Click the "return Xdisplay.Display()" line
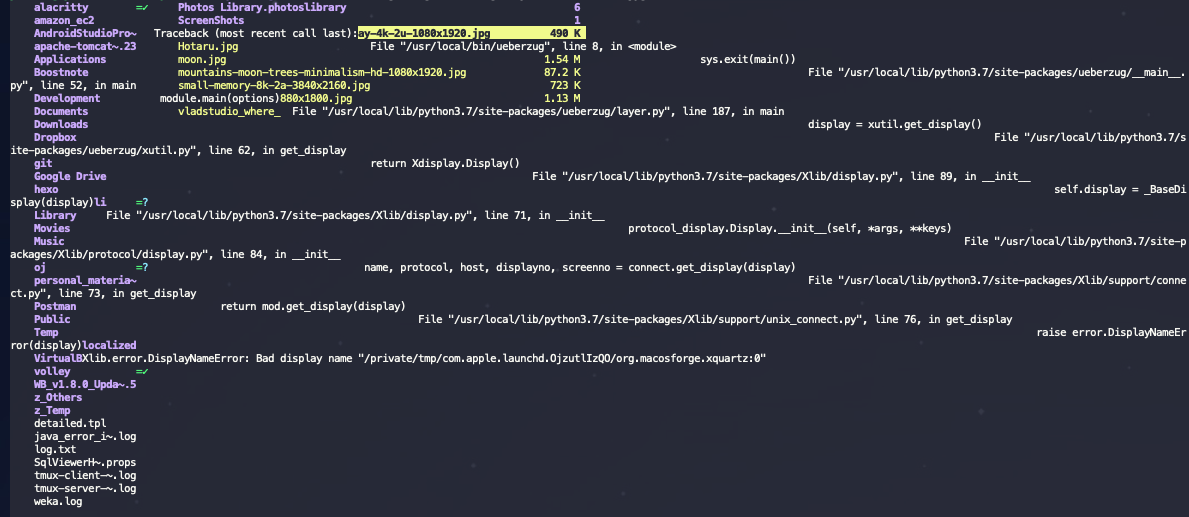The width and height of the screenshot is (1189, 517). tap(445, 164)
